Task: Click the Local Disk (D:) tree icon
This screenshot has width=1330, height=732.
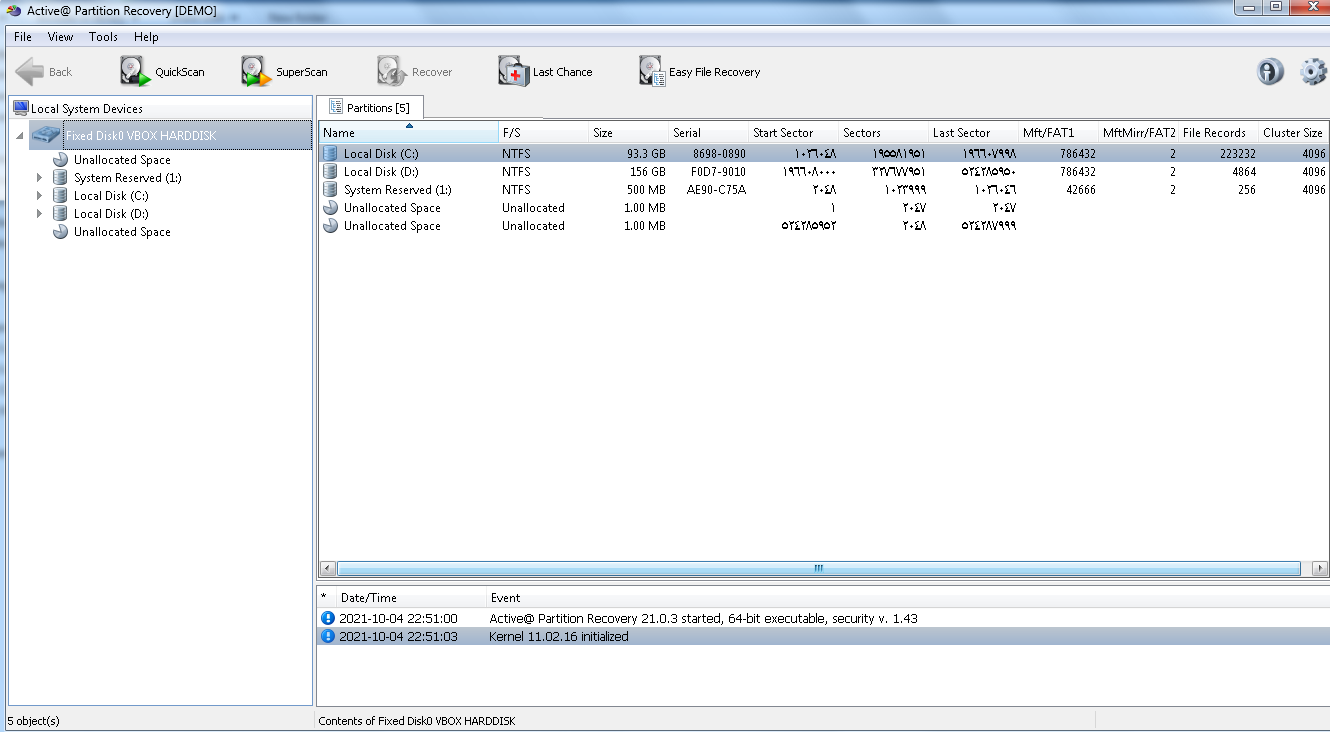Action: pyautogui.click(x=61, y=214)
